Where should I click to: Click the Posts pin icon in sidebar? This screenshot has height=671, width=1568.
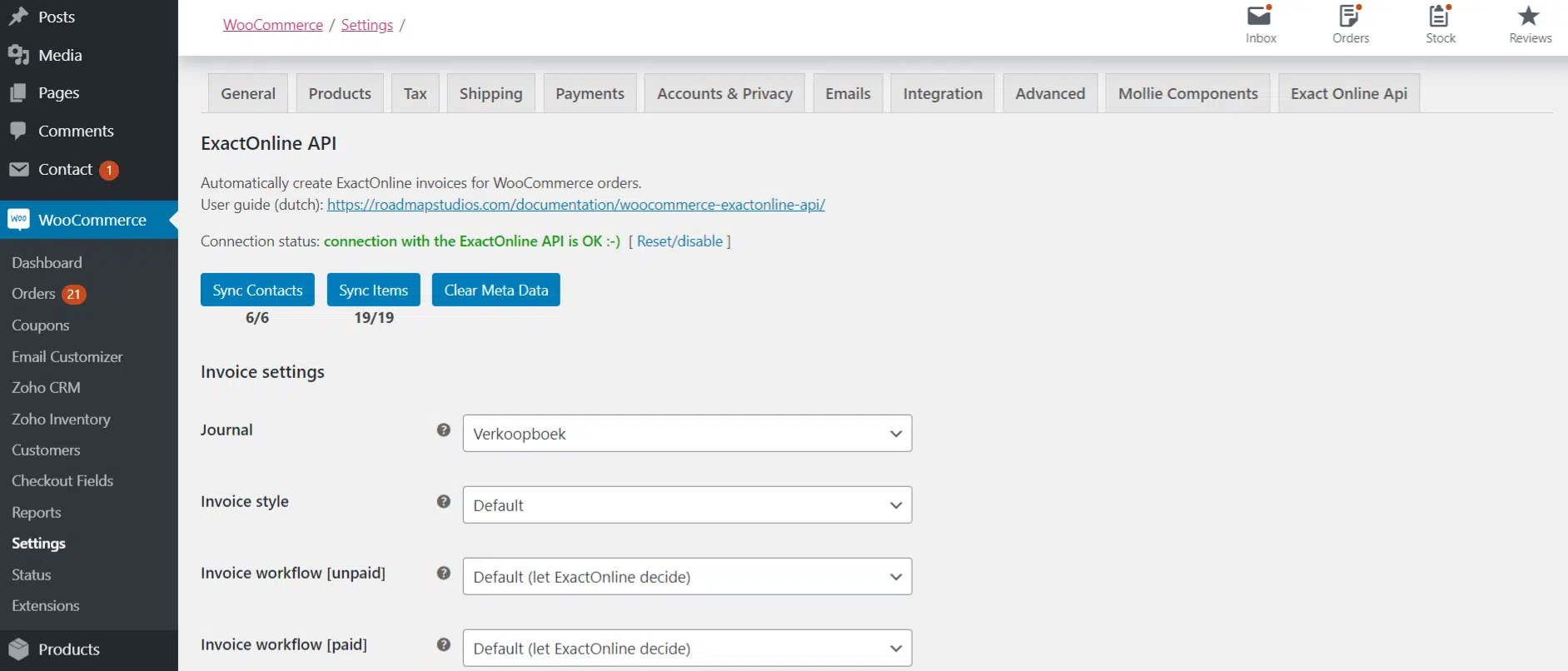click(18, 17)
